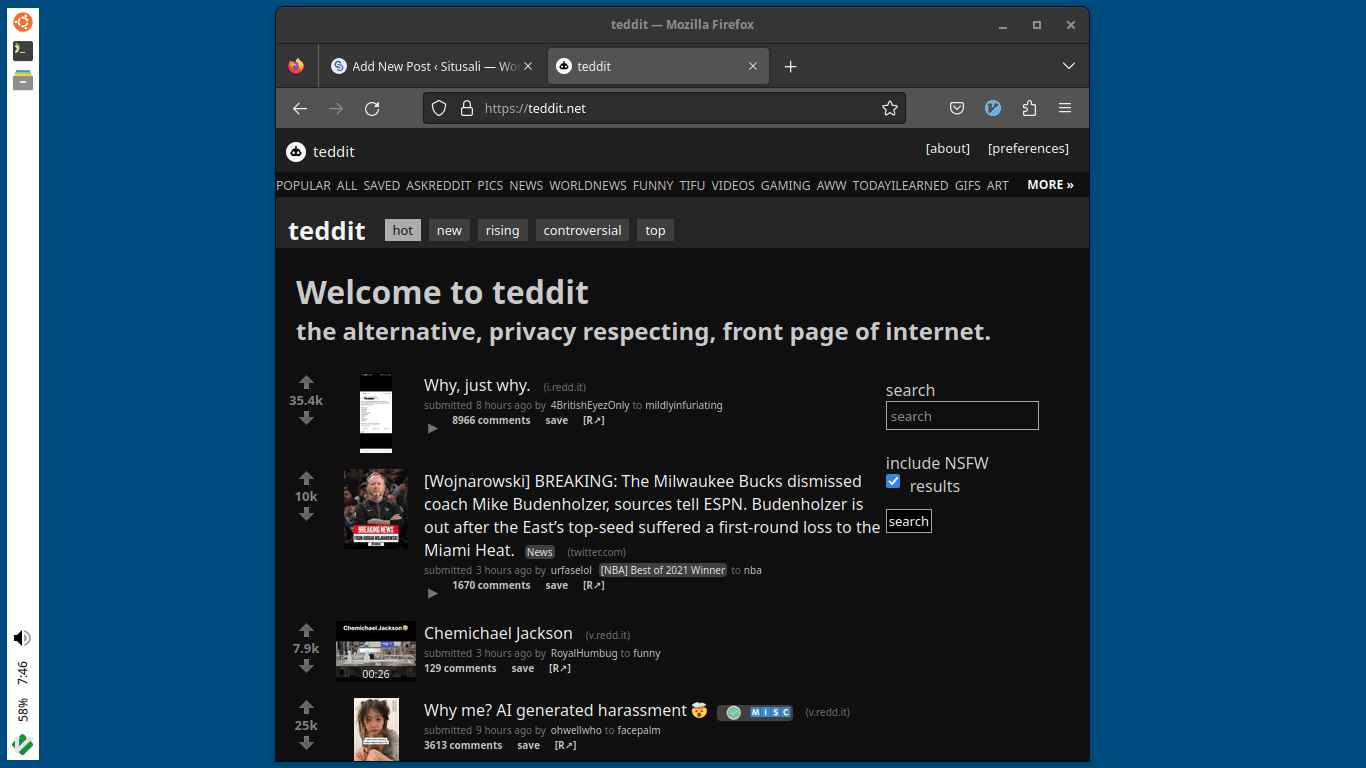The image size is (1366, 768).
Task: Click the padlock site information icon
Action: [x=466, y=108]
